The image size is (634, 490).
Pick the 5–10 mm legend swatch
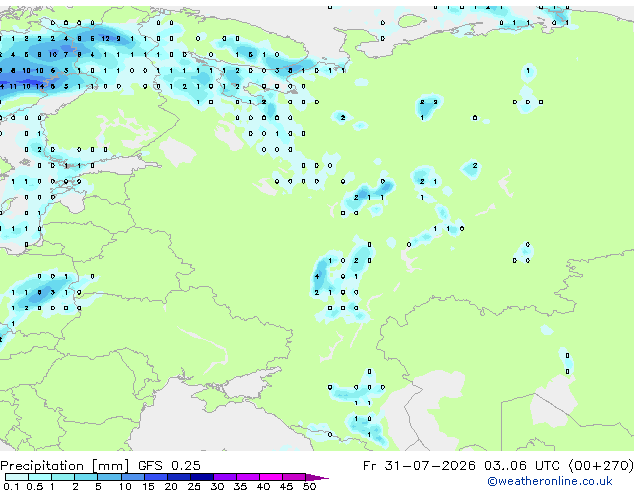[109, 477]
